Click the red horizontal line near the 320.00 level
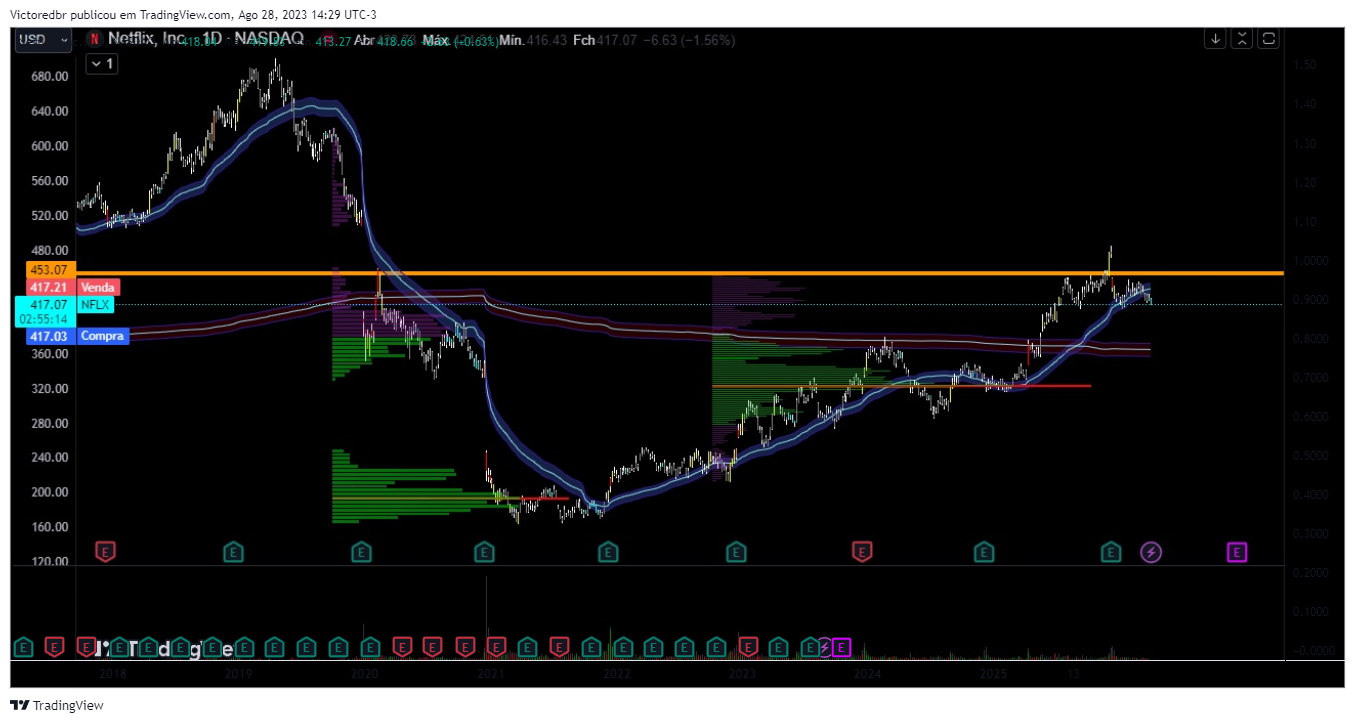 pyautogui.click(x=900, y=385)
